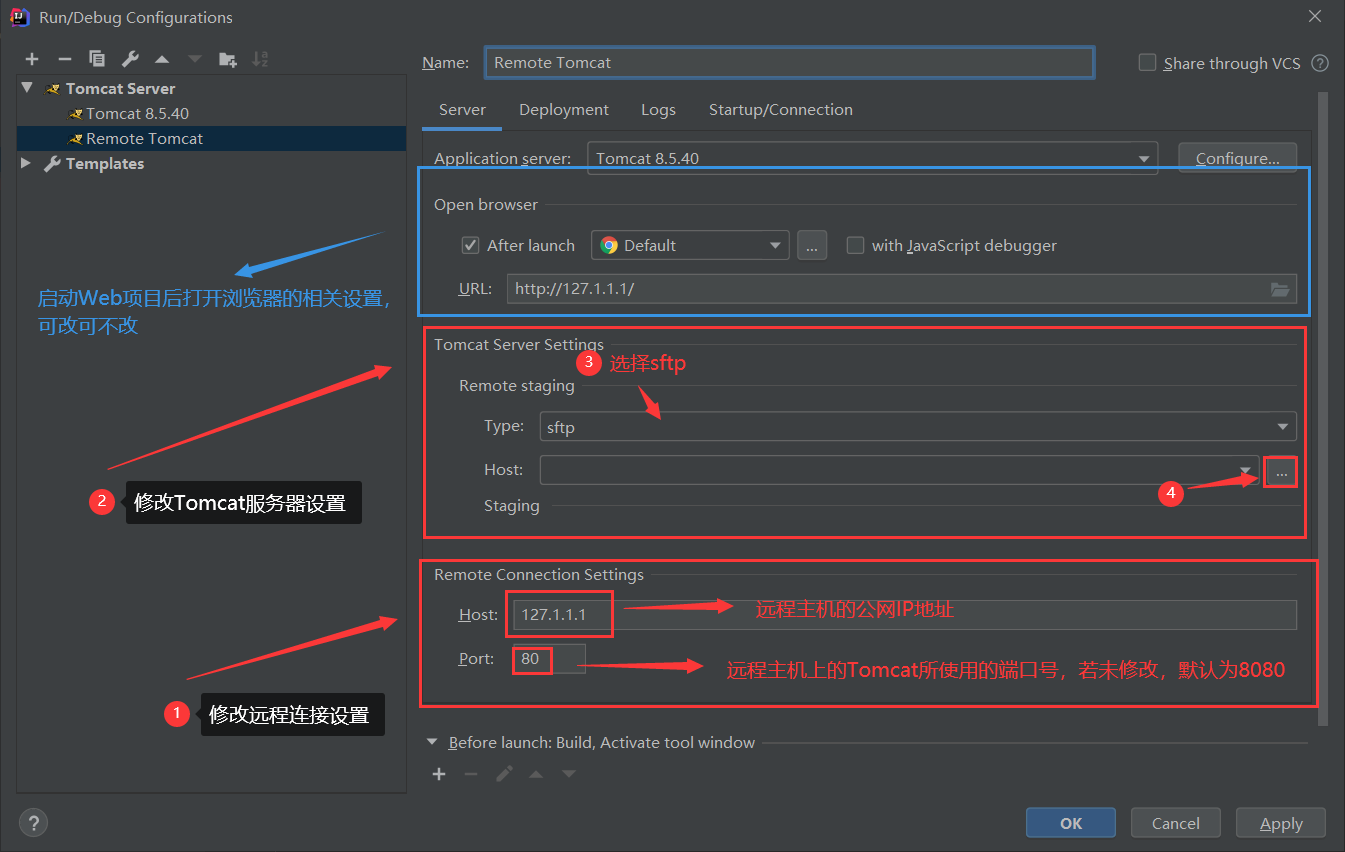Remove the before launch task

pyautogui.click(x=471, y=774)
